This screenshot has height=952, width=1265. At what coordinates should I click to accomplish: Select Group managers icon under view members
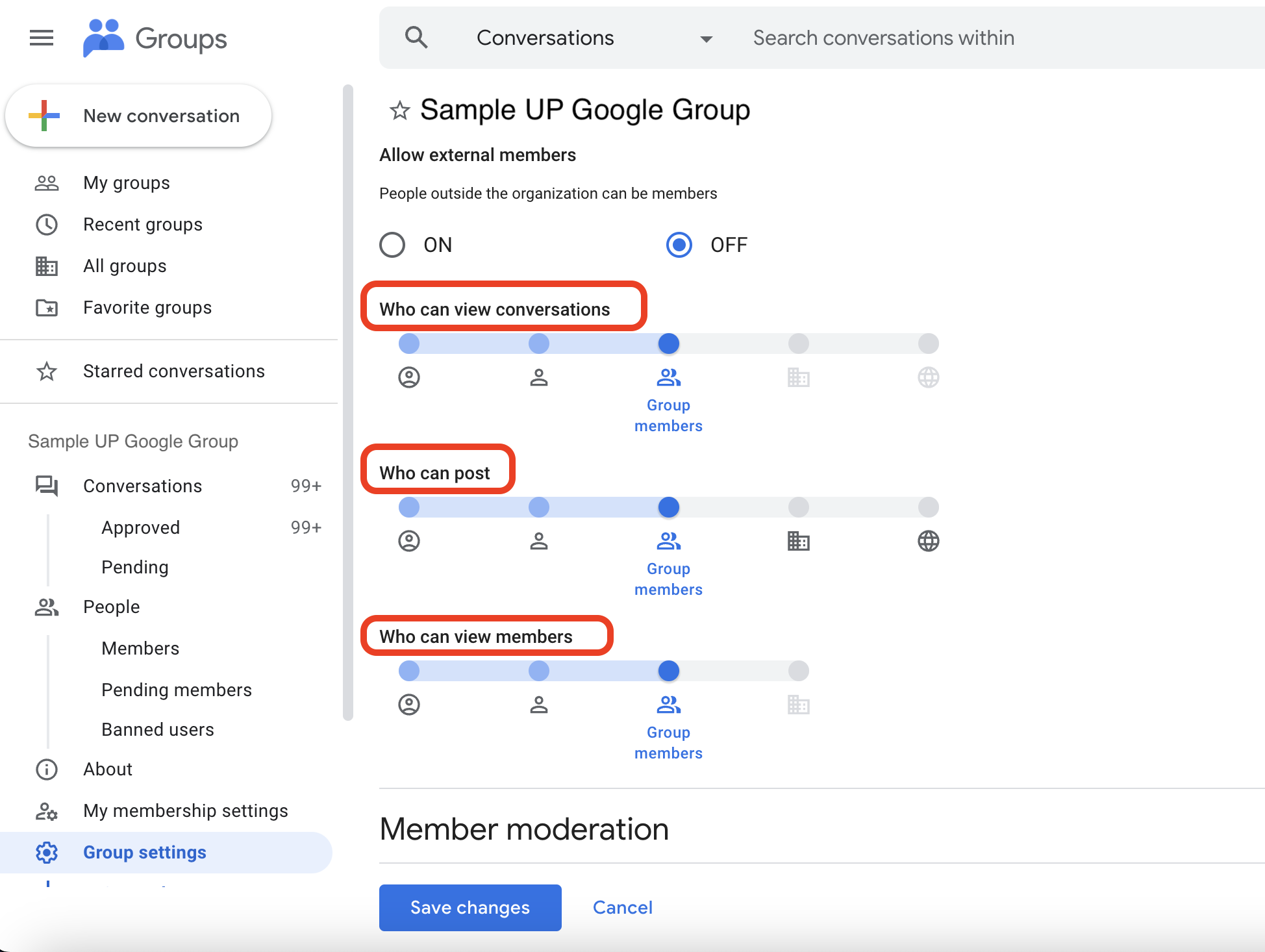pyautogui.click(x=539, y=705)
